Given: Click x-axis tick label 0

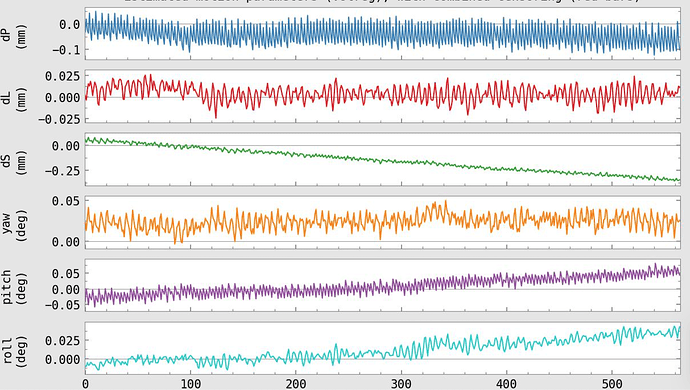Looking at the screenshot, I should point(85,384).
